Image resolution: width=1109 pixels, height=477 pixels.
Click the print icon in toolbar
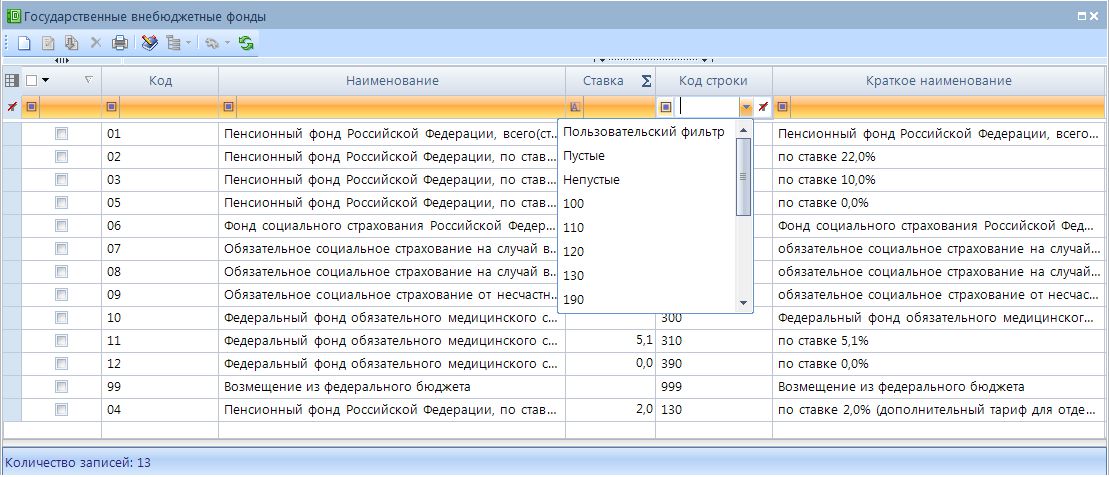point(120,43)
